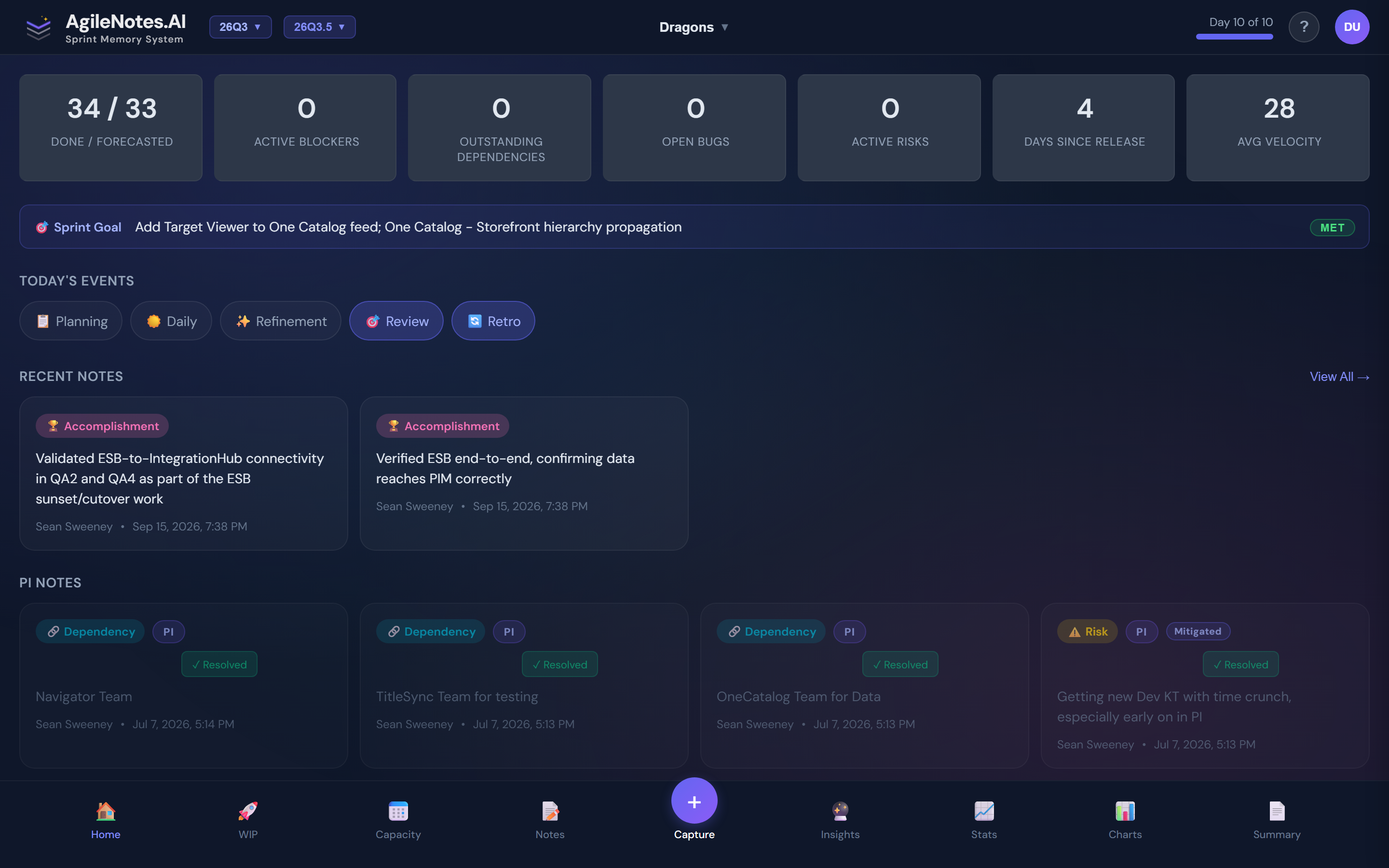This screenshot has width=1389, height=868.
Task: Toggle the Review event chip
Action: (396, 321)
